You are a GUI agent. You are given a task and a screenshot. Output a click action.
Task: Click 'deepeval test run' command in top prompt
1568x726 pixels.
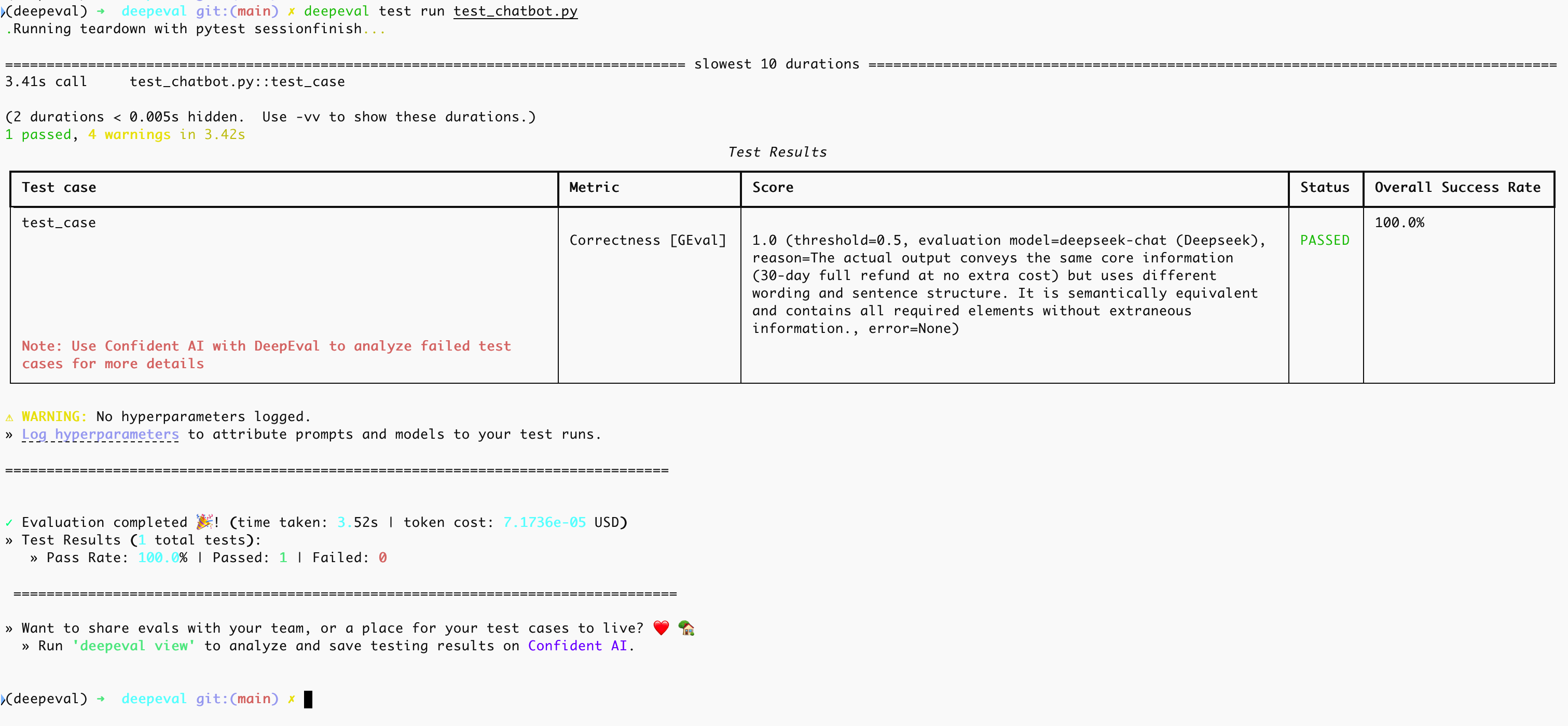pyautogui.click(x=374, y=11)
